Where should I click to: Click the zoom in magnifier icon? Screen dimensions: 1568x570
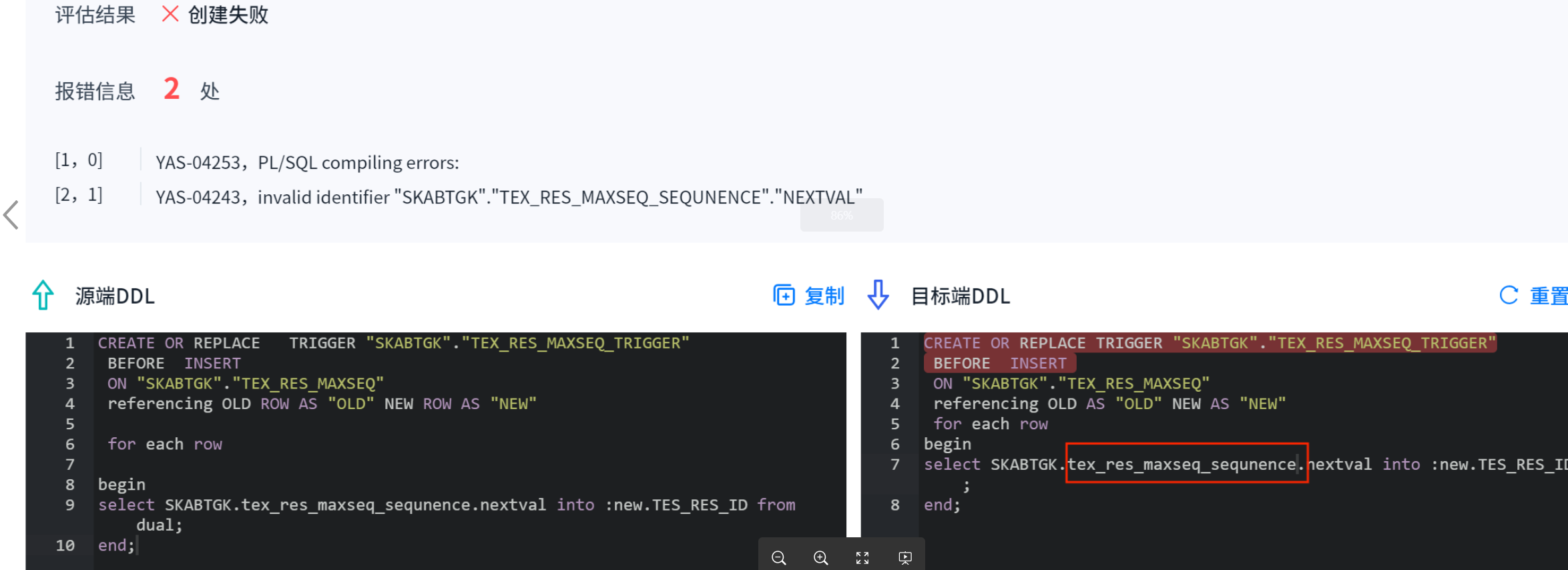pos(820,558)
